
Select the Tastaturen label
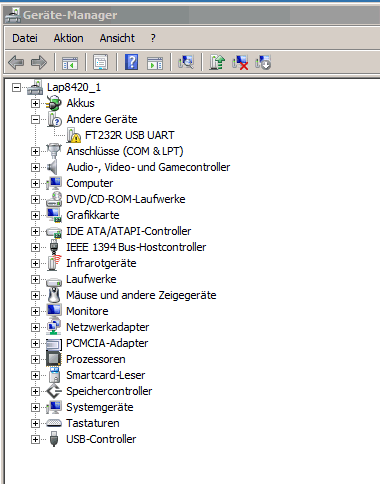[x=93, y=423]
